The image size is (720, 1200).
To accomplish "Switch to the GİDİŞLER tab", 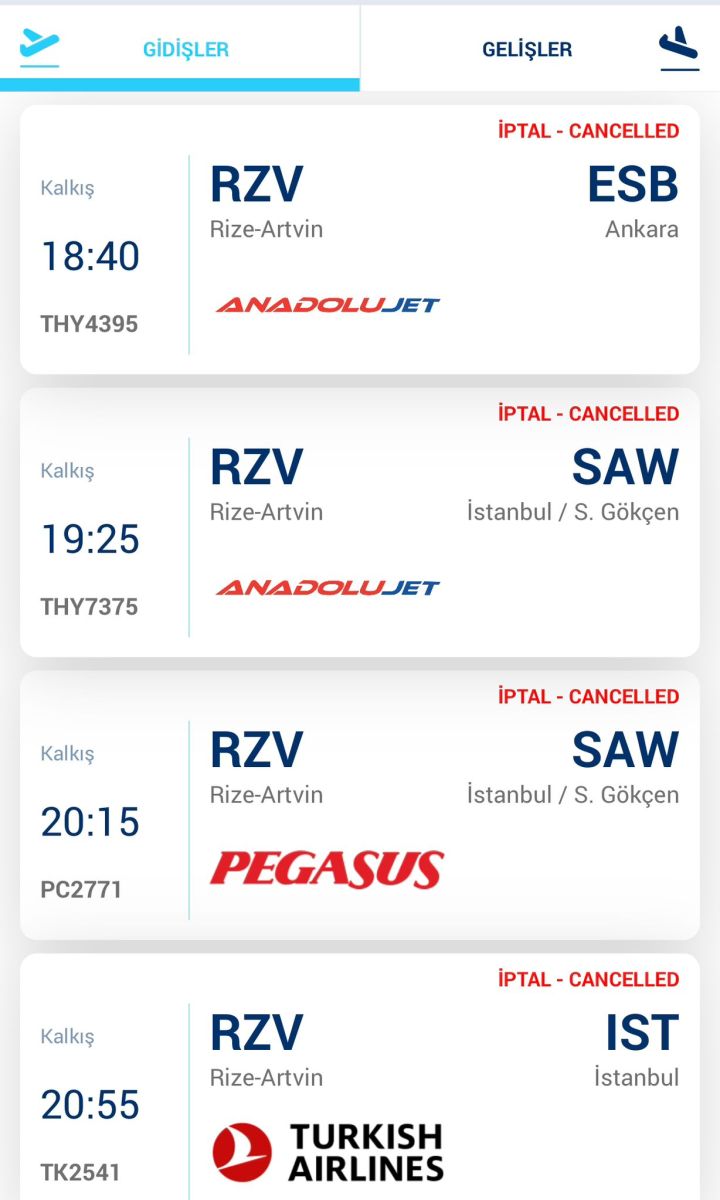I will click(x=186, y=49).
